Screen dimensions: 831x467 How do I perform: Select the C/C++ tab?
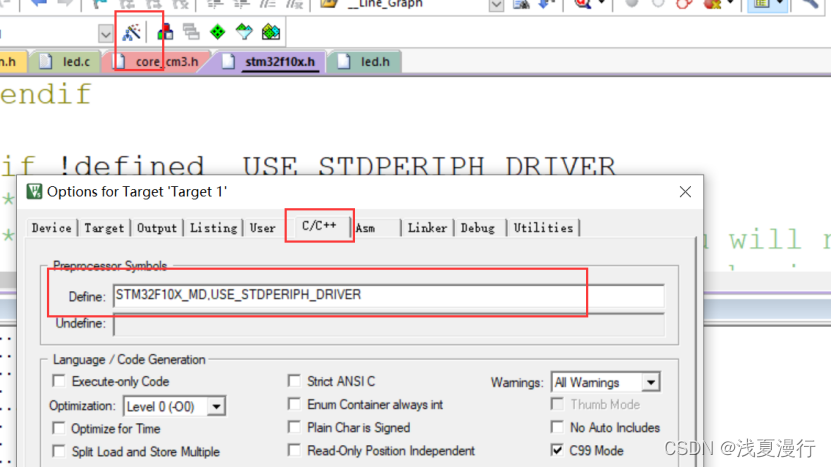pyautogui.click(x=319, y=226)
